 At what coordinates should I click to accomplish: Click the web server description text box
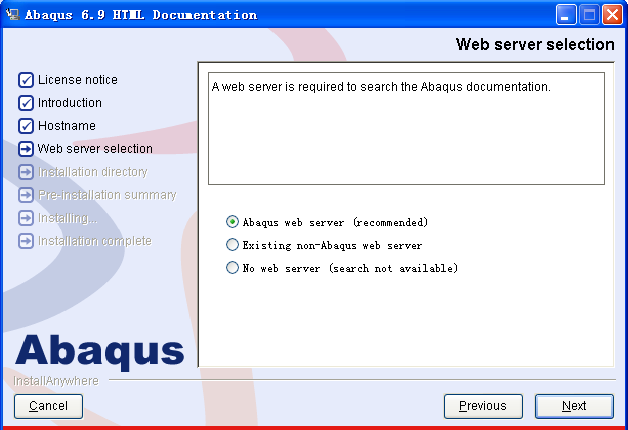[406, 129]
